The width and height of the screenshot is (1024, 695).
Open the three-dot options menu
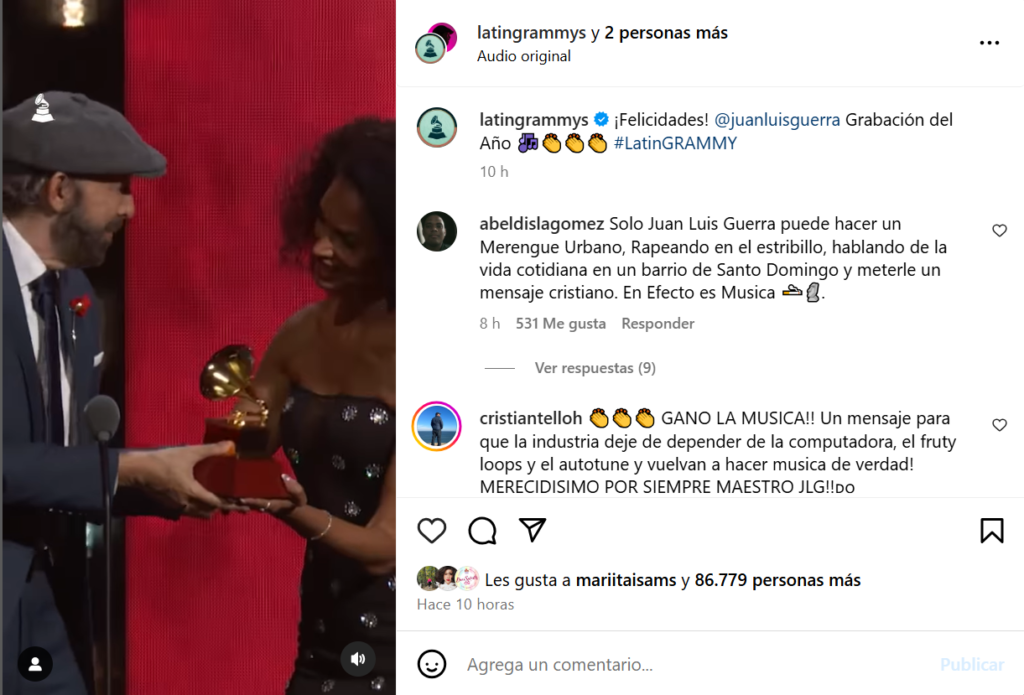[989, 43]
